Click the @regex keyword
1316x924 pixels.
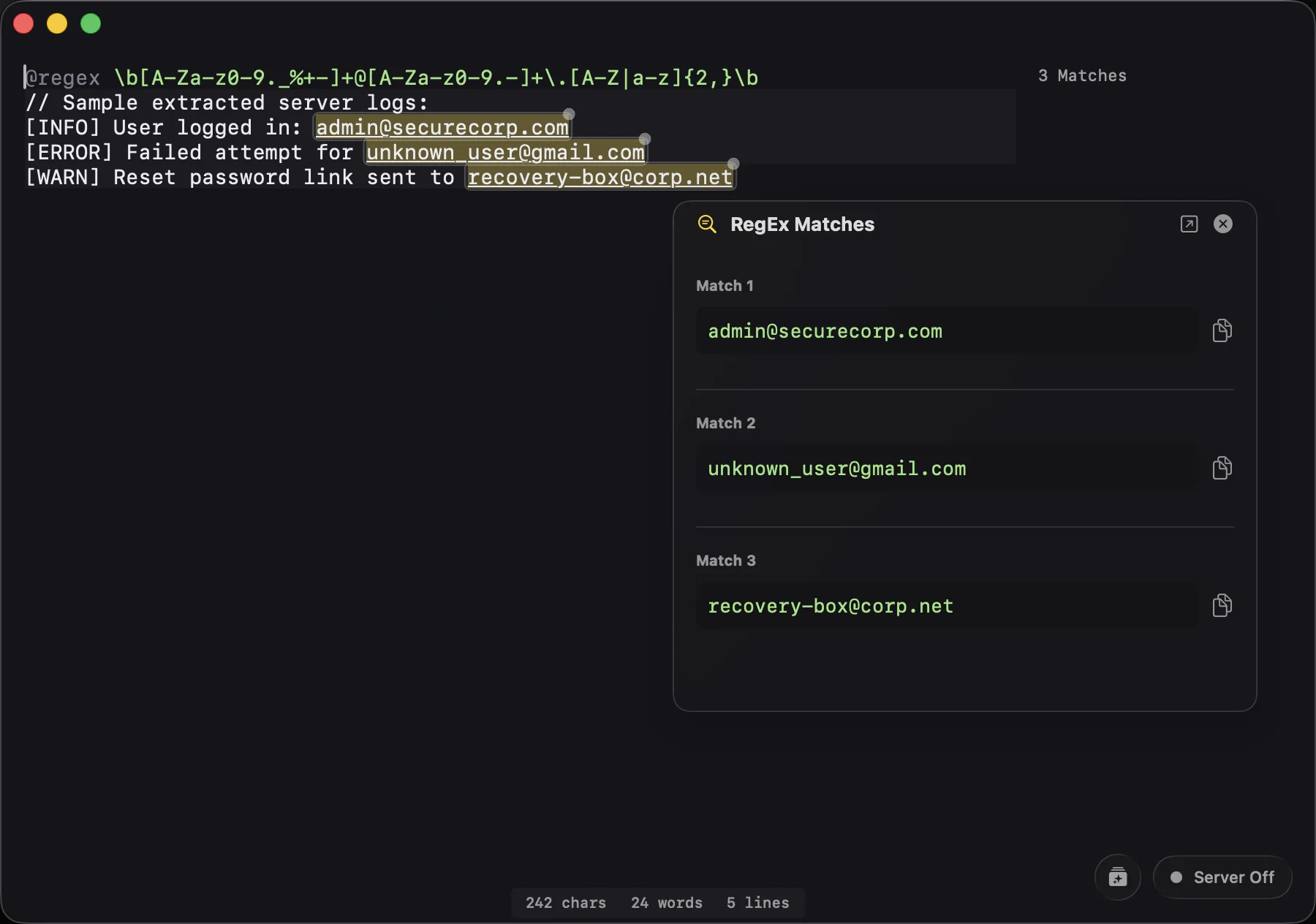(63, 77)
